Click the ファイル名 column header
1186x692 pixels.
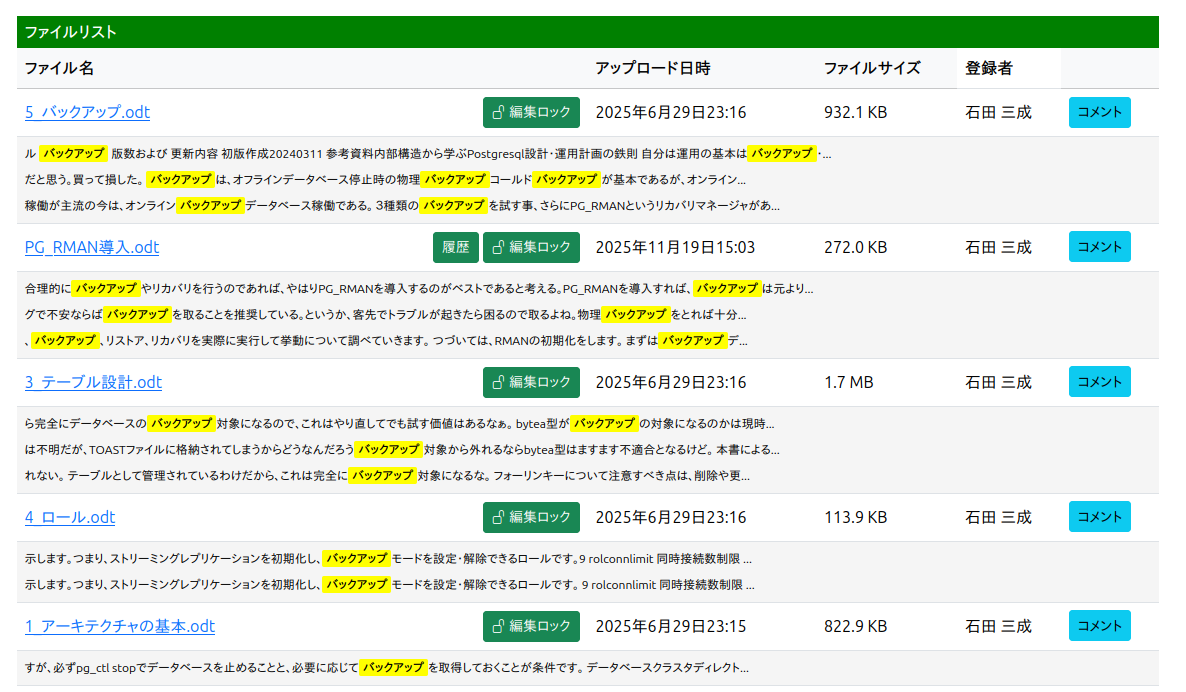[60, 68]
